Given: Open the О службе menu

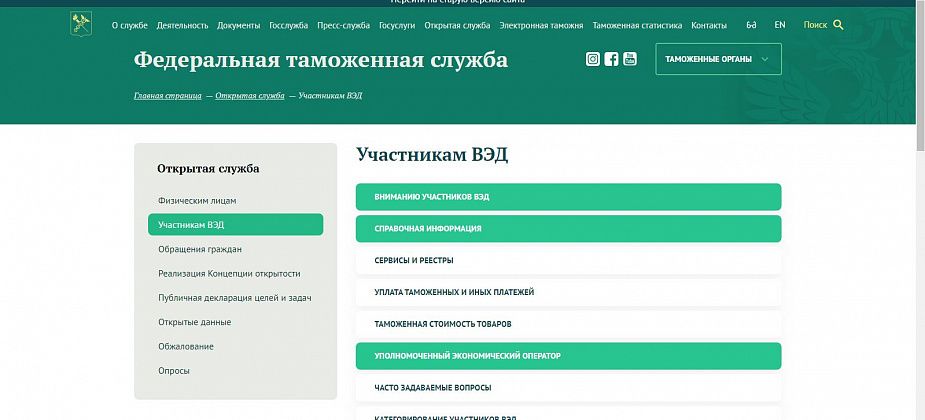Looking at the screenshot, I should pyautogui.click(x=130, y=25).
